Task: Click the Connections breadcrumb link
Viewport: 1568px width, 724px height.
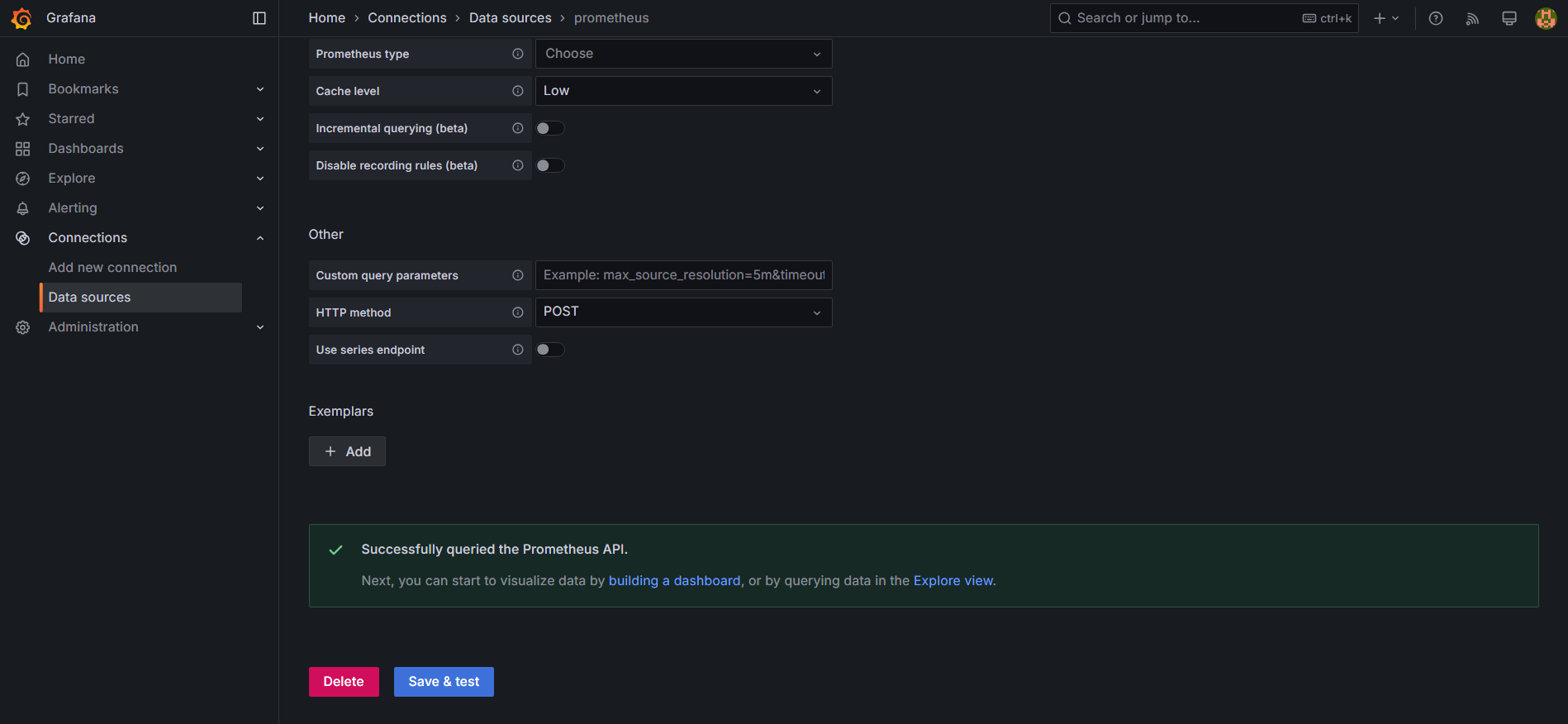Action: pyautogui.click(x=407, y=18)
